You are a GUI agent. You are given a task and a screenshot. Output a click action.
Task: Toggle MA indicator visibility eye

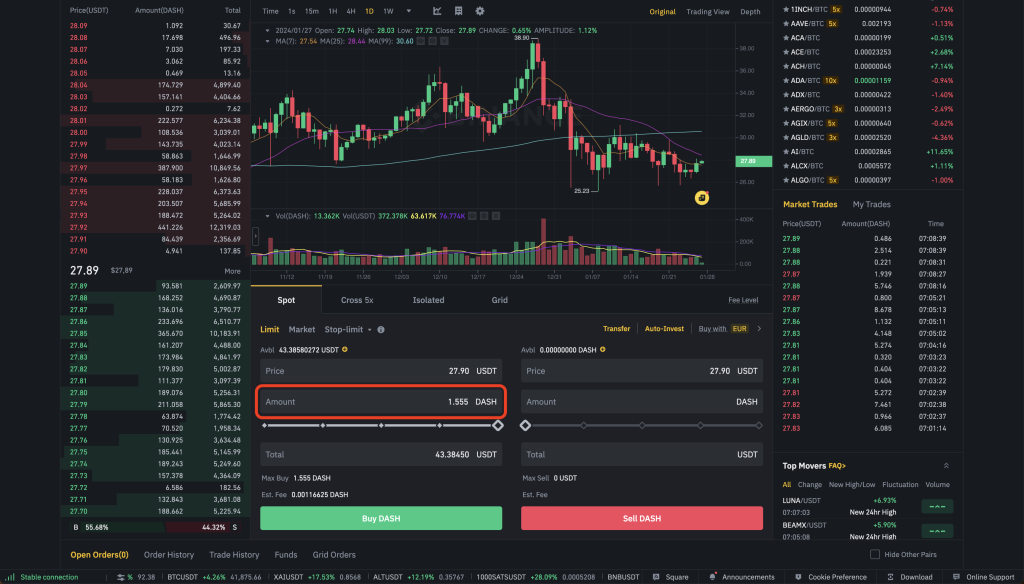coord(421,41)
